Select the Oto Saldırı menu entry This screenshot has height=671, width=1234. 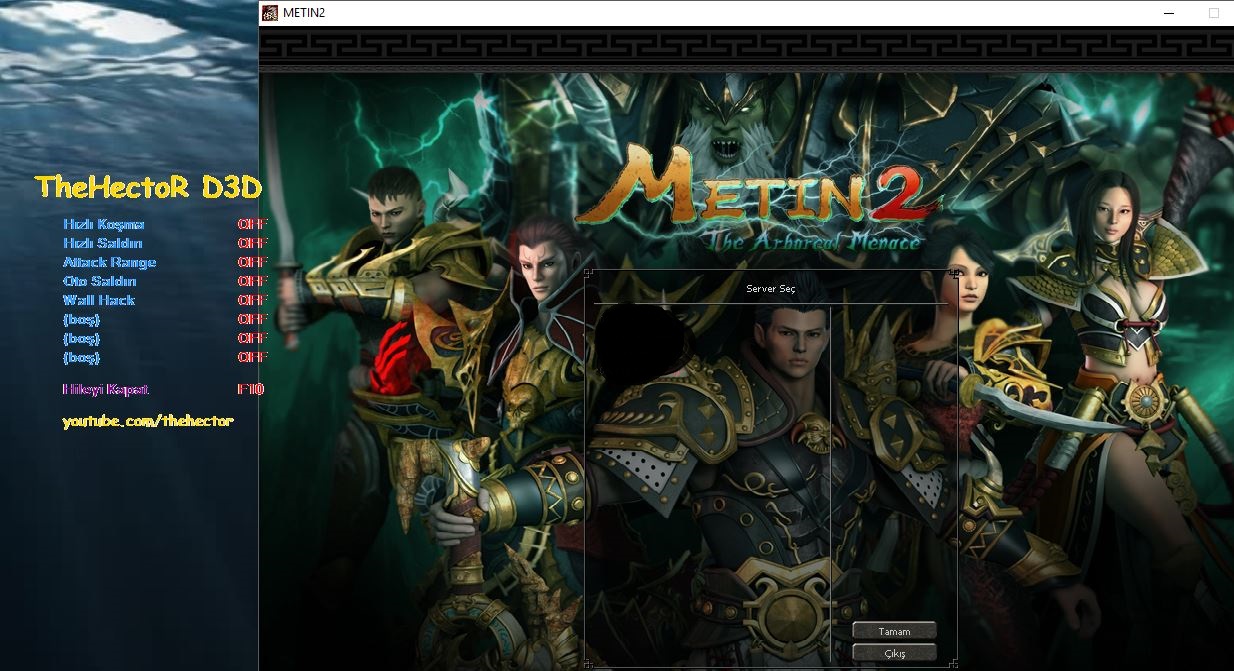[100, 281]
